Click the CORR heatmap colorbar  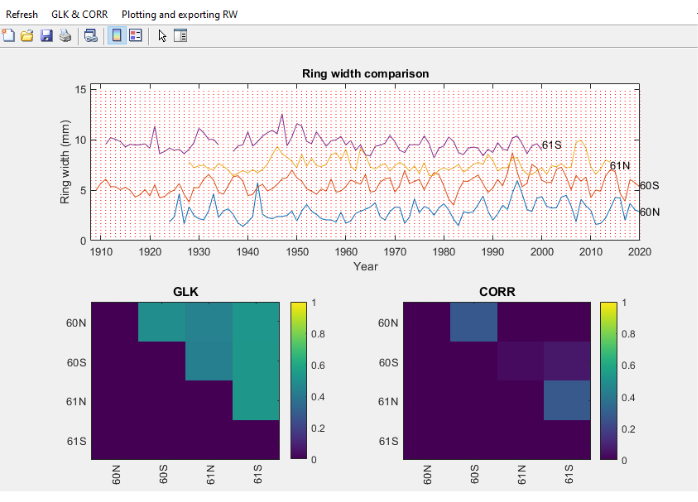coord(608,381)
